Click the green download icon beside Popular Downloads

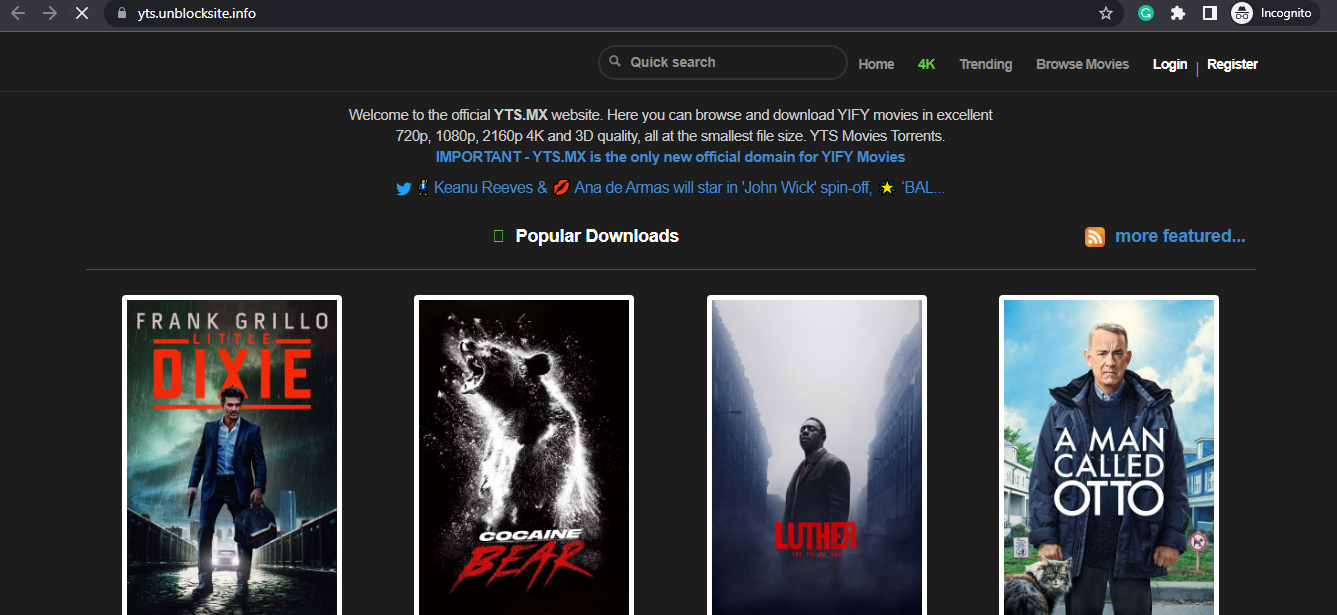coord(497,235)
